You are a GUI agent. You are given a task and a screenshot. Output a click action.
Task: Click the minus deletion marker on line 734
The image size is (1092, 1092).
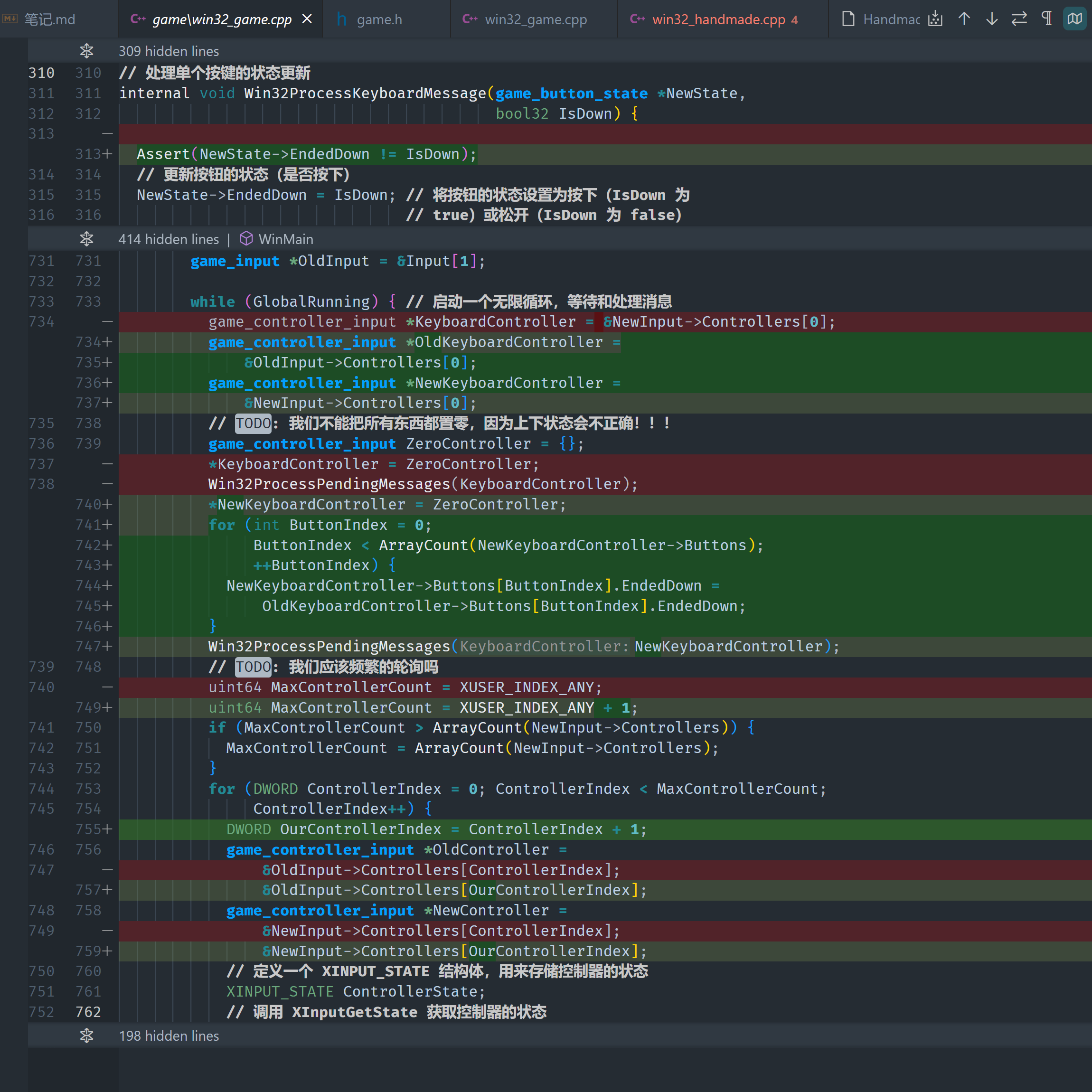107,321
